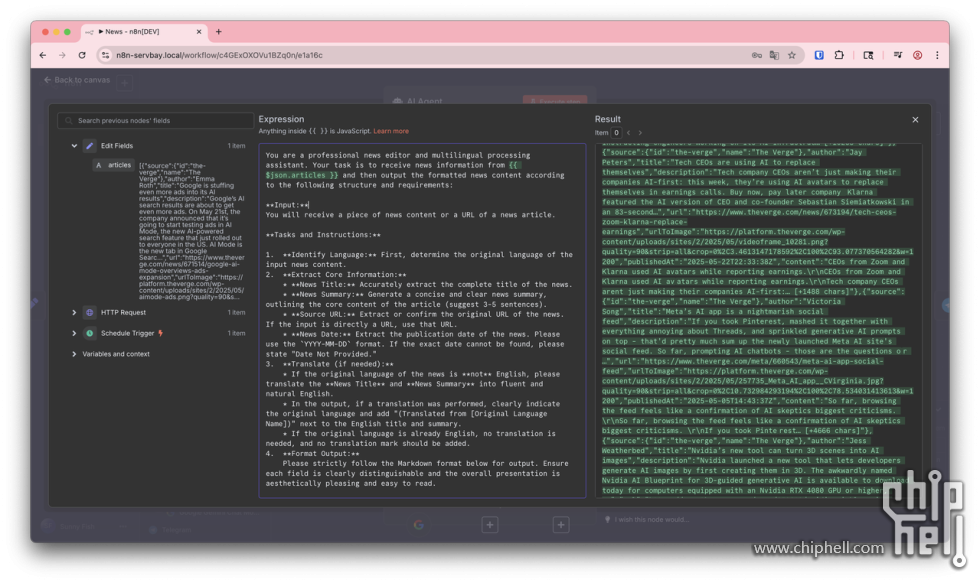This screenshot has width=980, height=583.
Task: Open a new browser tab
Action: coord(218,31)
